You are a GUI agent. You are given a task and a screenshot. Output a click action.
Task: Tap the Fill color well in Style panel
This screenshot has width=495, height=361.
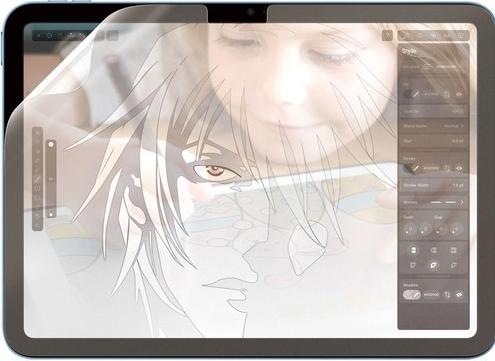[411, 94]
